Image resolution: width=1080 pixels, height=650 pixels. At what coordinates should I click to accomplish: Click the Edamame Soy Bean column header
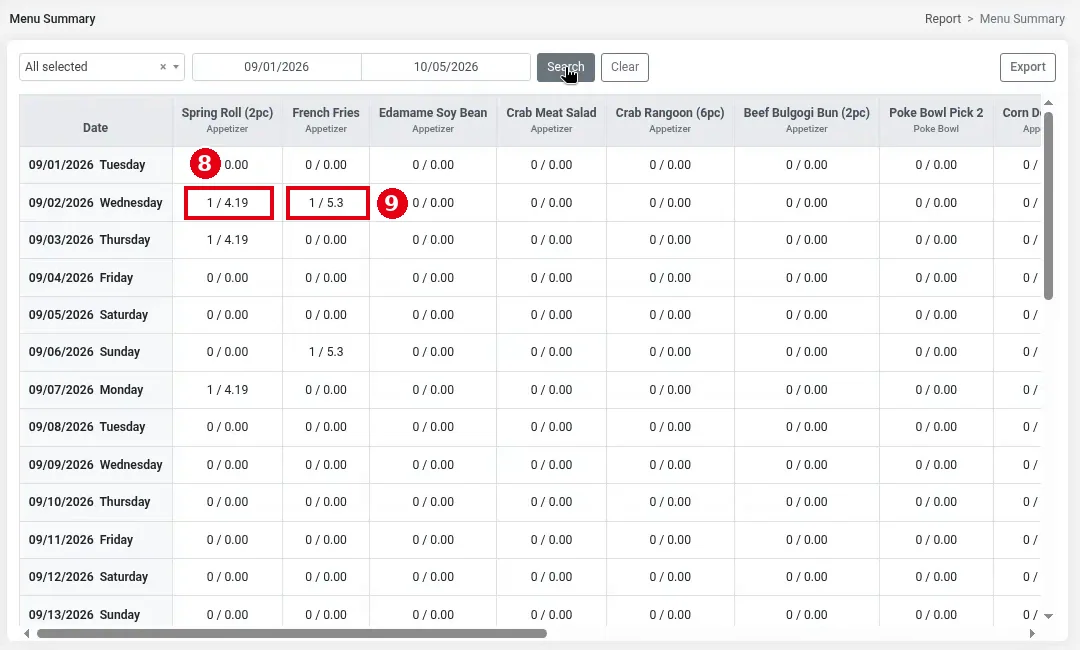(433, 120)
